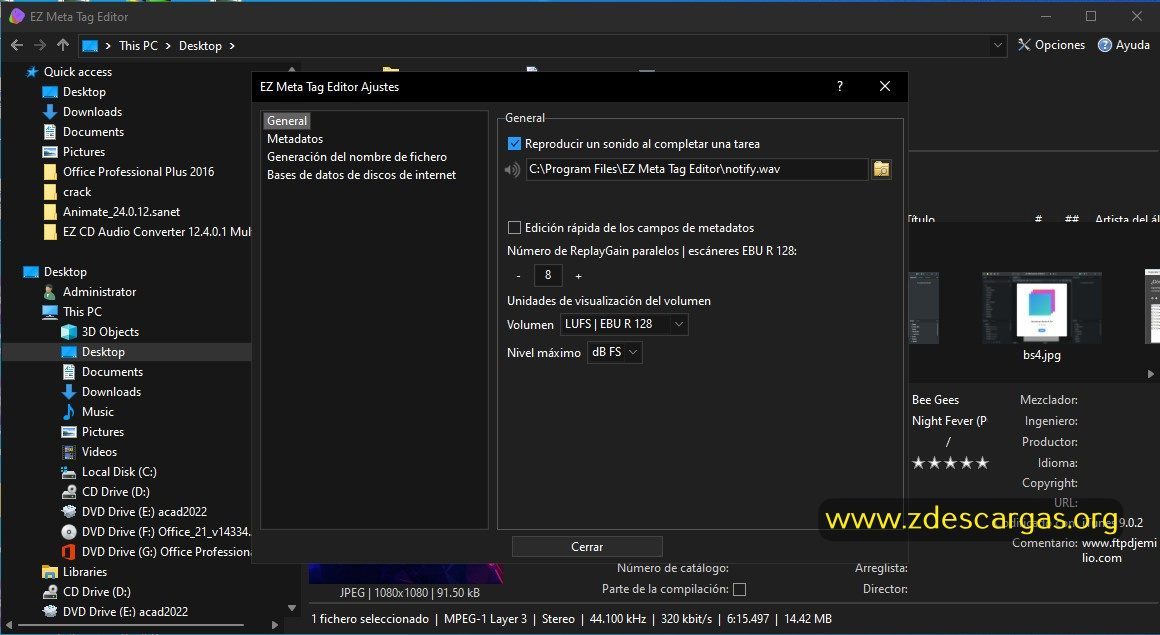Expand the address bar history dropdown
Viewport: 1160px width, 635px height.
[x=998, y=46]
